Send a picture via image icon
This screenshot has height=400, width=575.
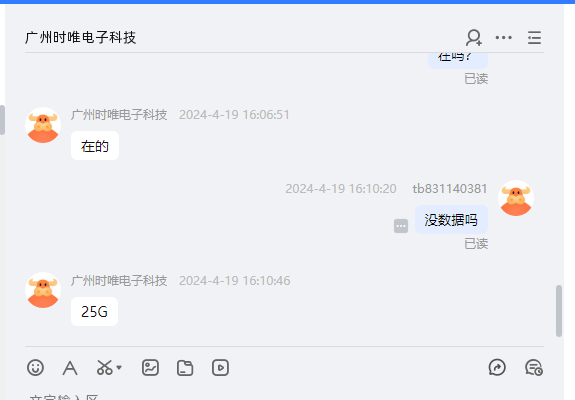150,367
